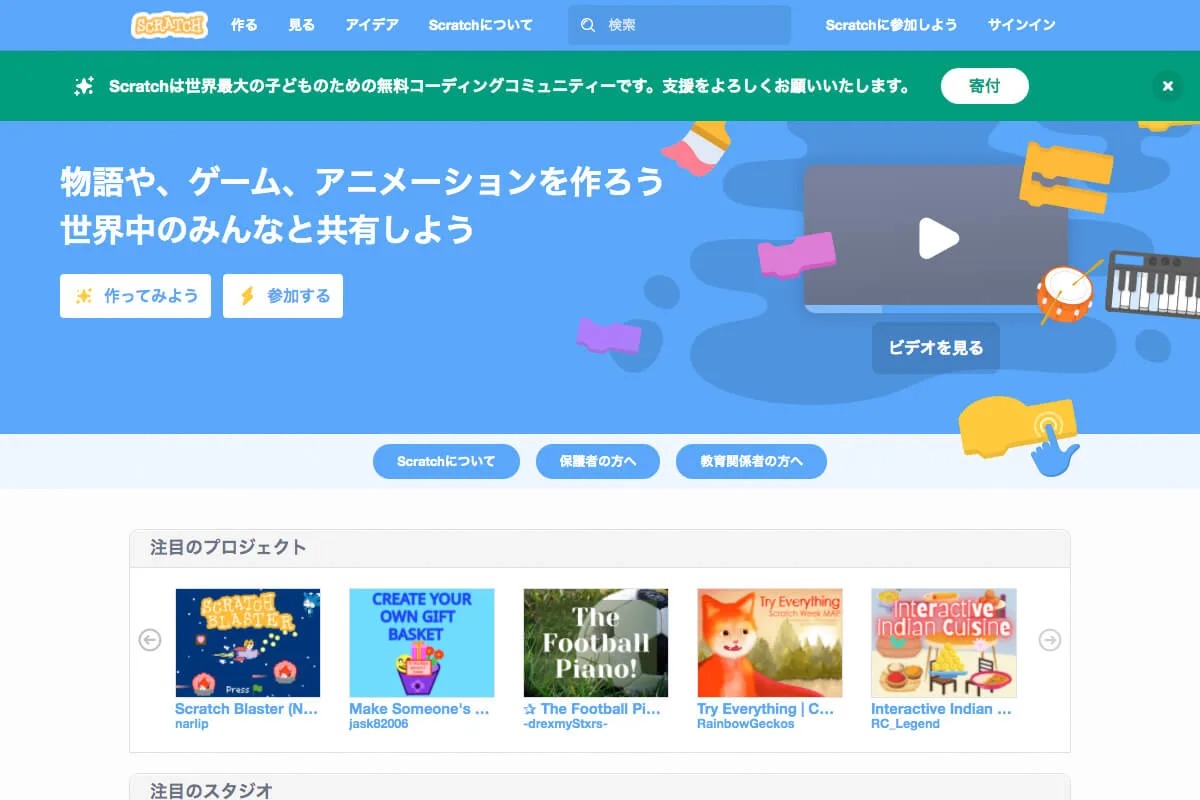Show previous featured projects arrow
1200x800 pixels.
[x=150, y=640]
